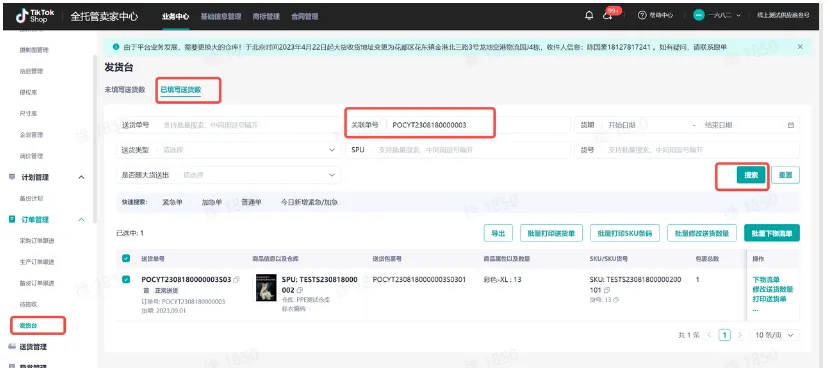Viewport: 829px width, 368px height.
Task: Focus the 货号 search input
Action: (687, 150)
